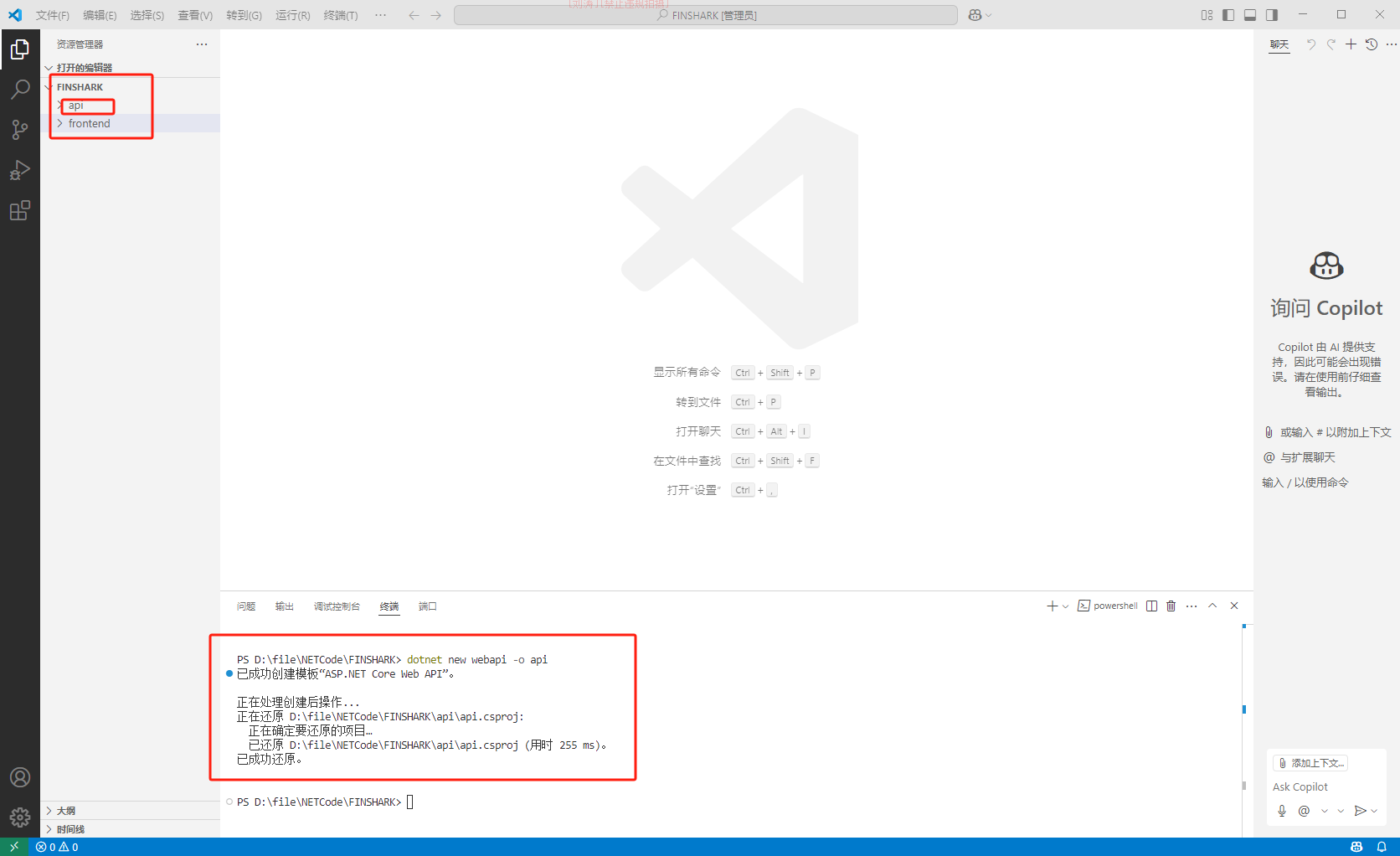Open the 终端(T) menu
Image resolution: width=1400 pixels, height=856 pixels.
341,15
